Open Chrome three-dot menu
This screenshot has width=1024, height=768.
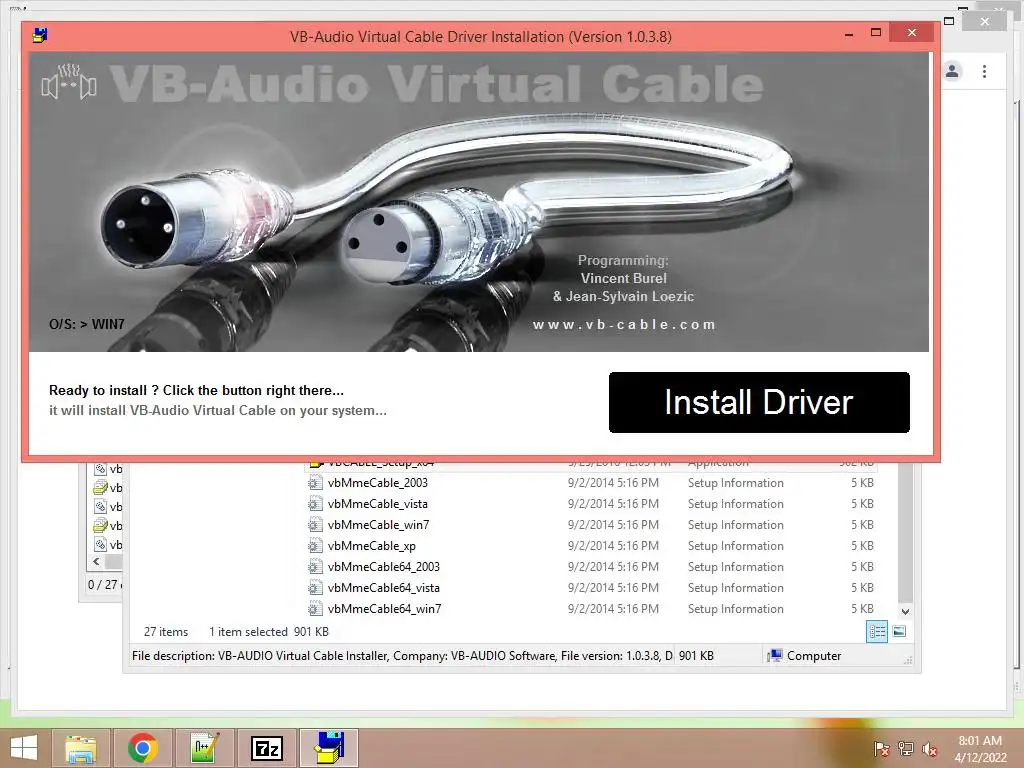(x=984, y=71)
